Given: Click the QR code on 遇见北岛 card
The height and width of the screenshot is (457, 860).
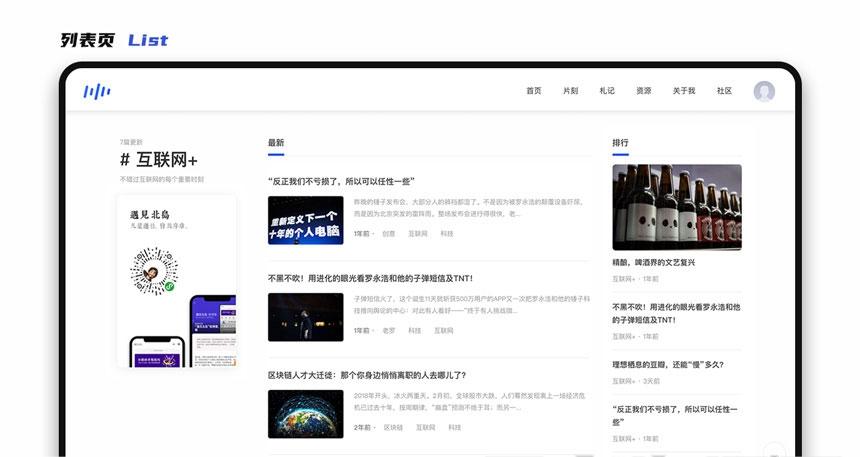Looking at the screenshot, I should pyautogui.click(x=151, y=270).
